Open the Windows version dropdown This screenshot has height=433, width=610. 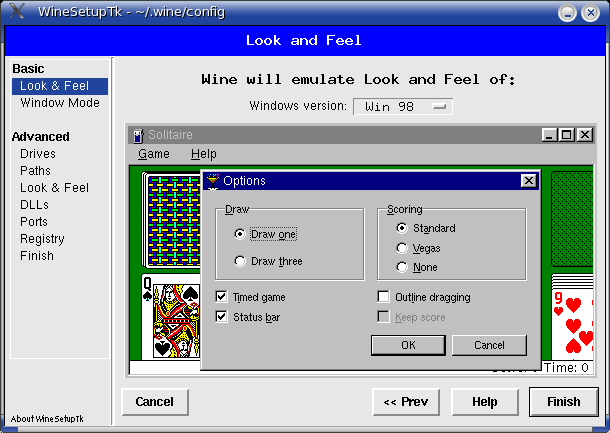403,107
